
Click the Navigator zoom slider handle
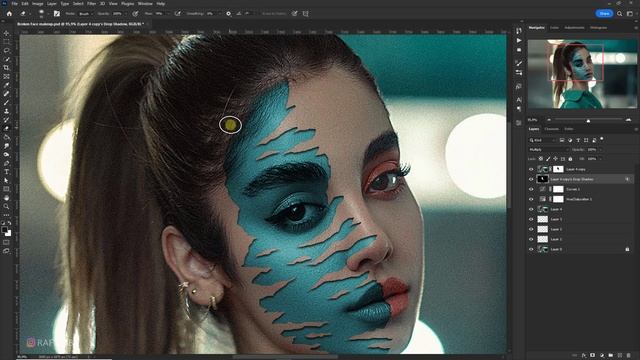588,120
